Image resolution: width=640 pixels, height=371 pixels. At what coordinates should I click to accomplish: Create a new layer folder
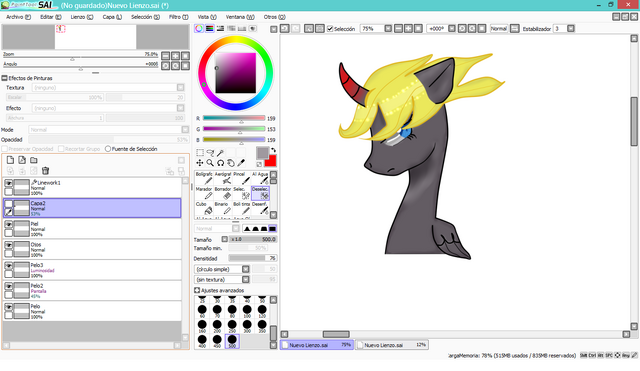(x=34, y=160)
